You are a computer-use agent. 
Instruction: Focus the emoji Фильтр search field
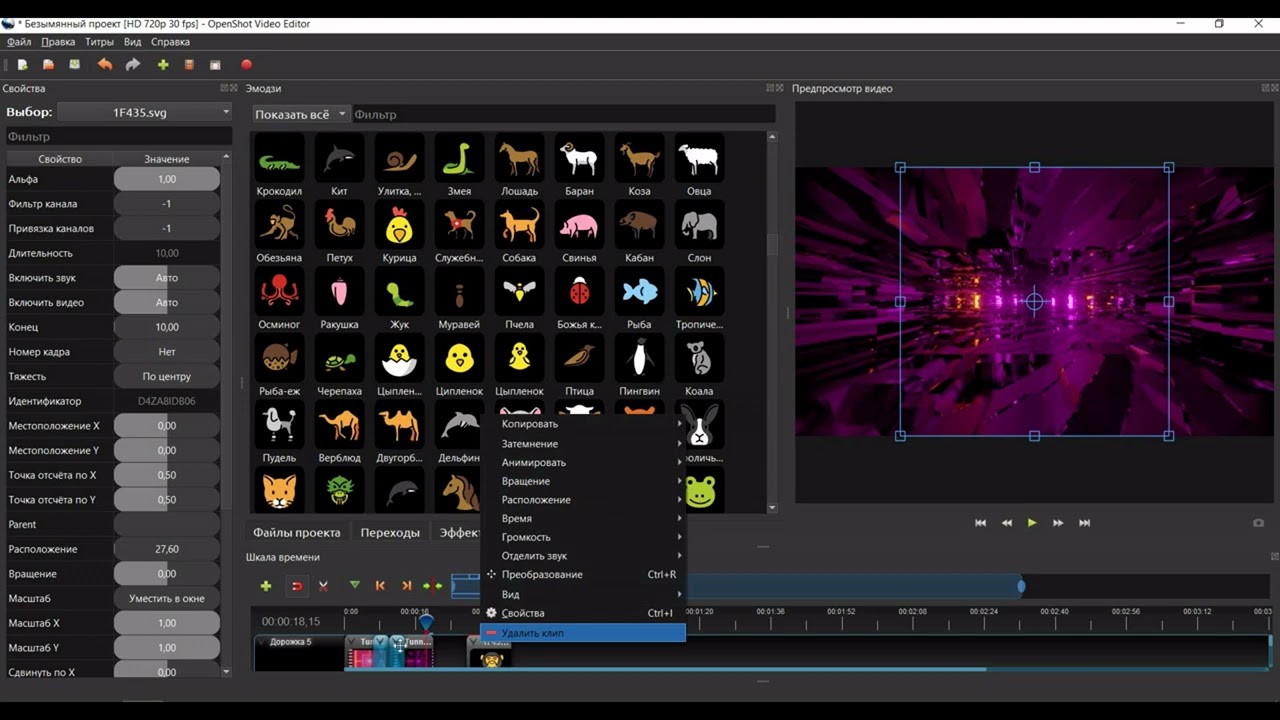(x=563, y=114)
